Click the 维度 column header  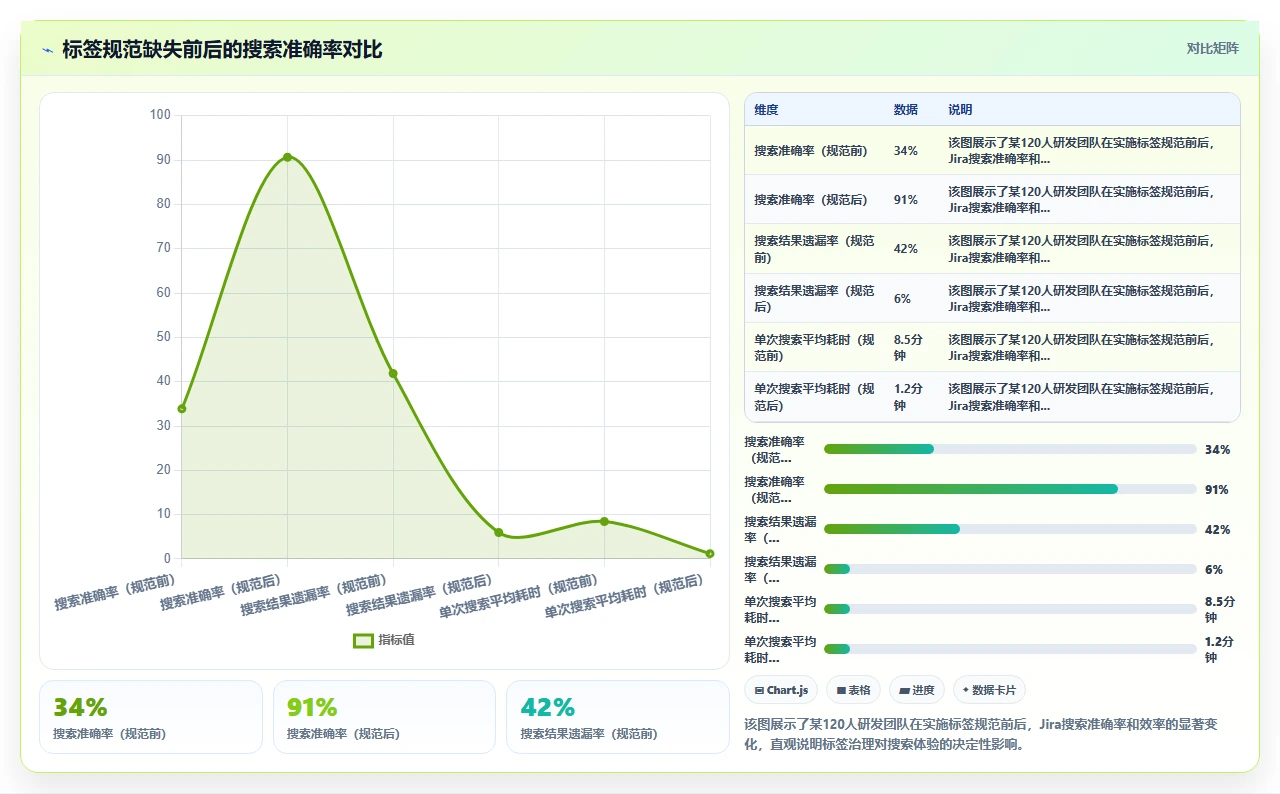(x=766, y=110)
